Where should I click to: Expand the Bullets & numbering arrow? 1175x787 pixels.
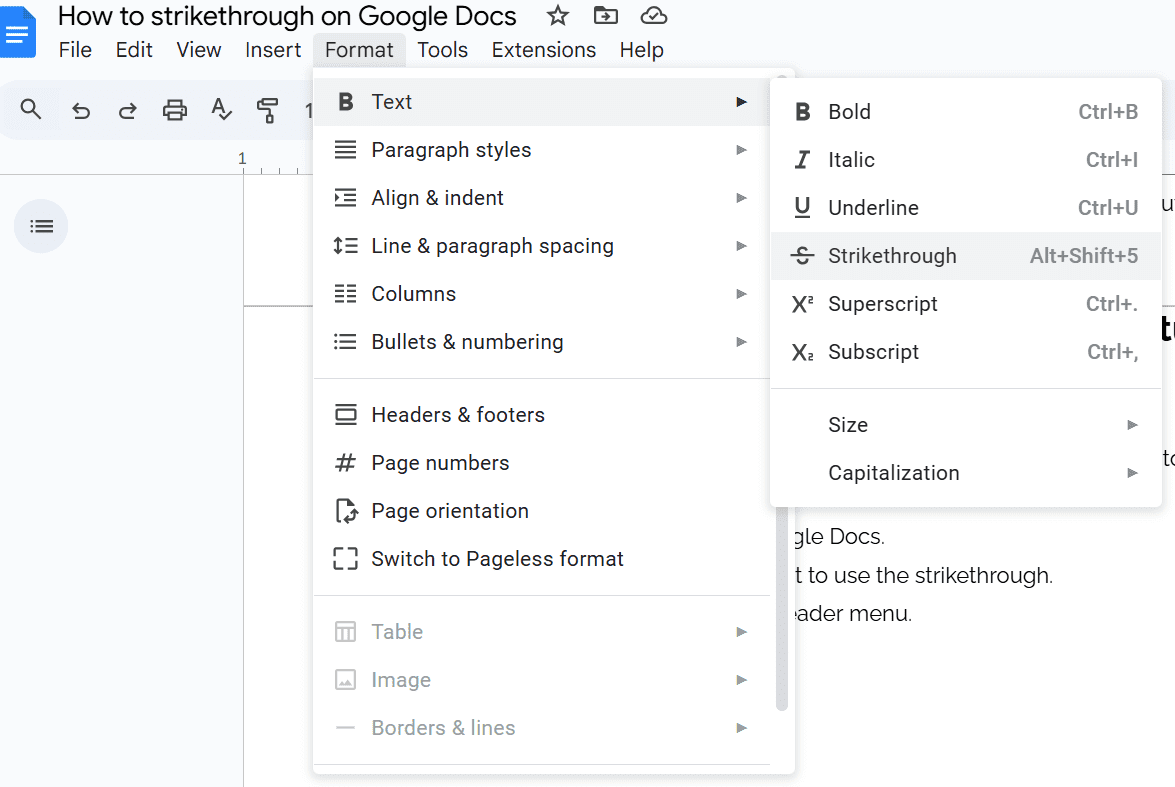741,342
